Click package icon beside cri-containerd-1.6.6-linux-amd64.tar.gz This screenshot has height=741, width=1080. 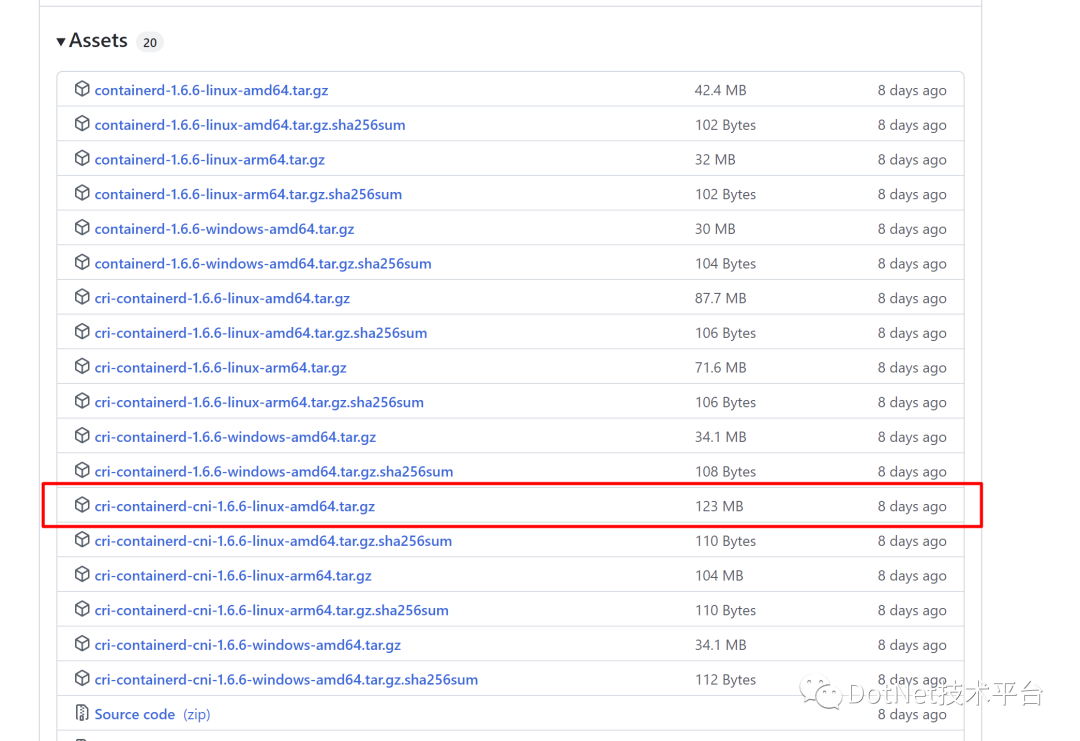82,297
